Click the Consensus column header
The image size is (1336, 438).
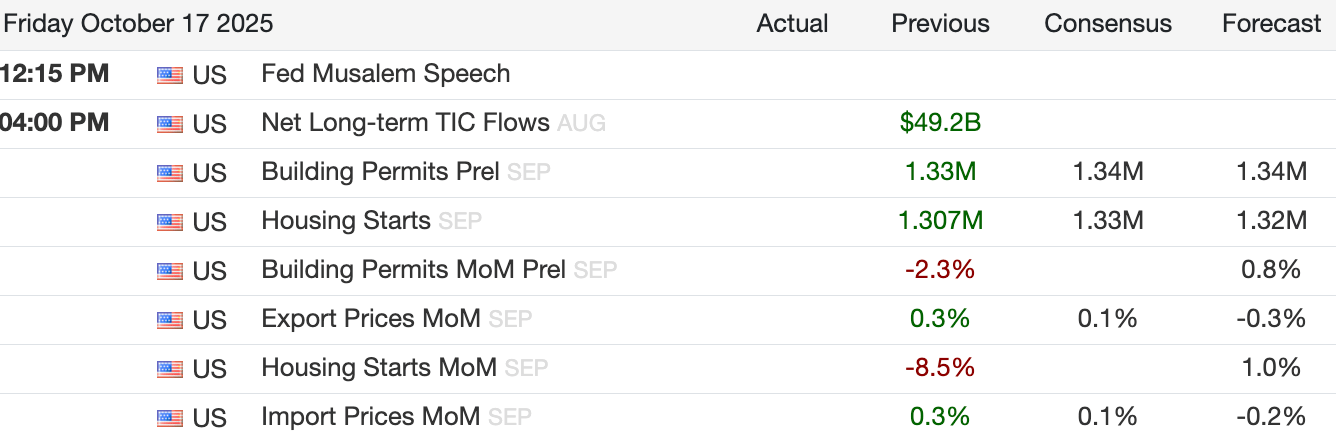(x=1107, y=24)
